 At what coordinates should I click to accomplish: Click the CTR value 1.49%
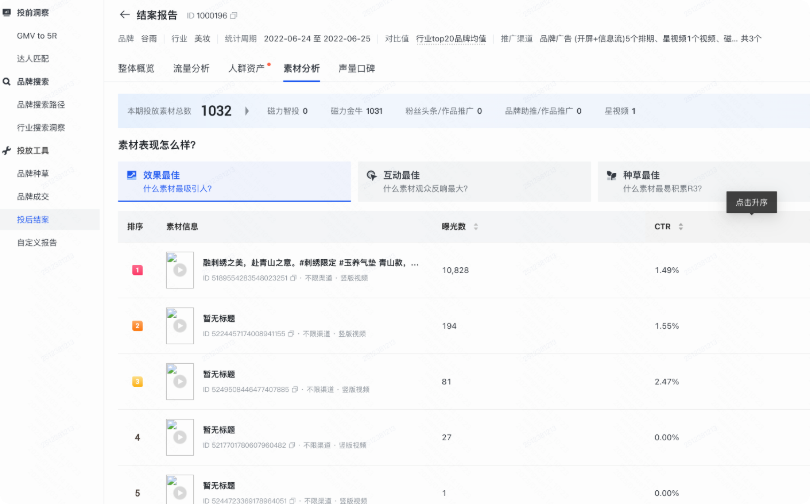(x=667, y=270)
